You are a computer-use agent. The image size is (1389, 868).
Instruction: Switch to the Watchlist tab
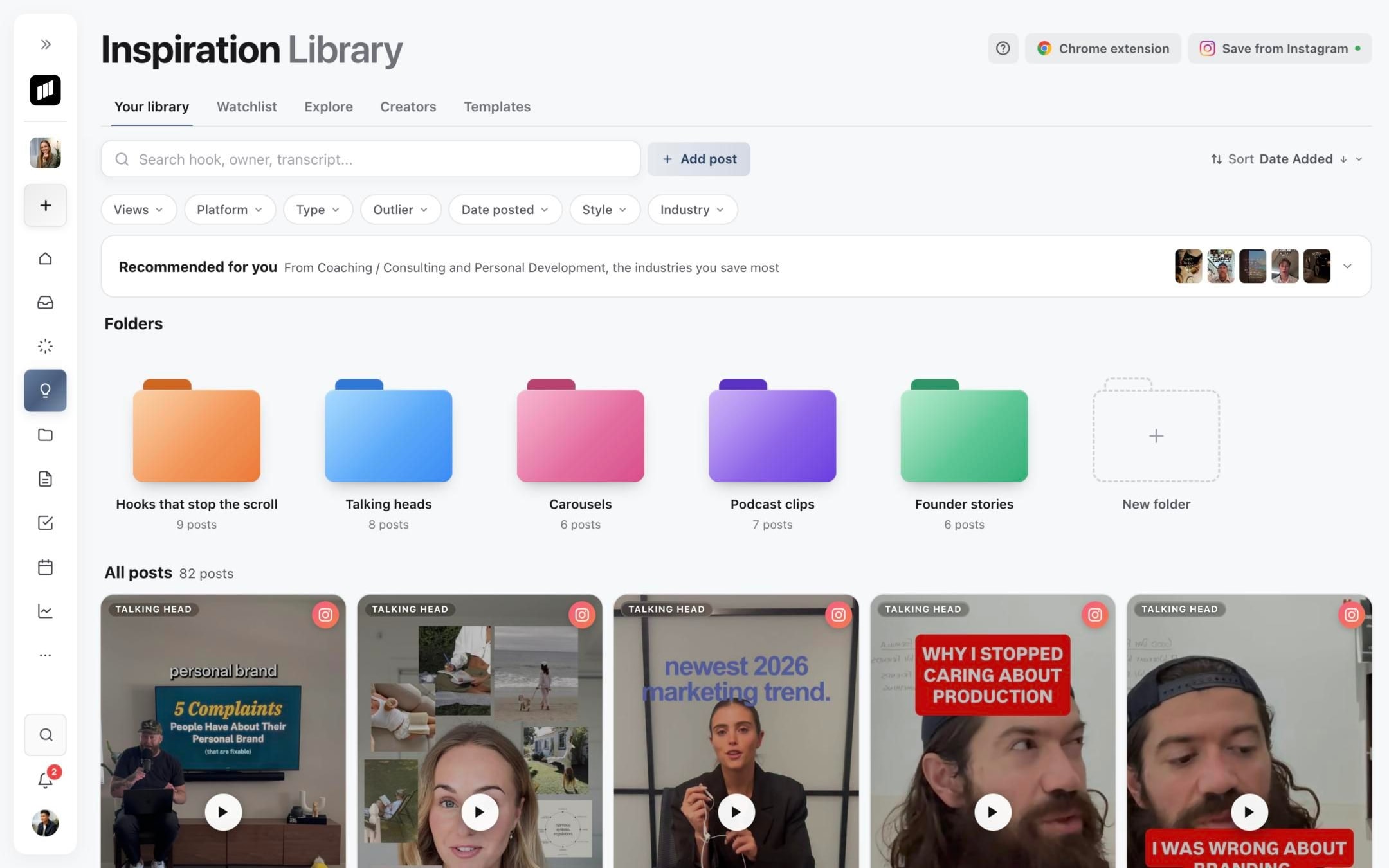point(246,107)
